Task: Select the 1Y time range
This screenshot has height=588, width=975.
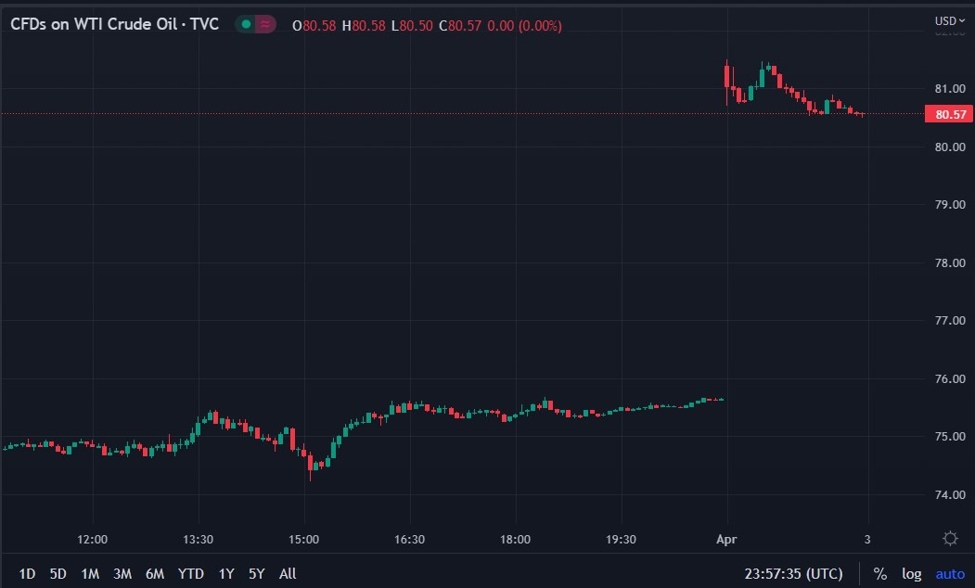Action: coord(226,574)
